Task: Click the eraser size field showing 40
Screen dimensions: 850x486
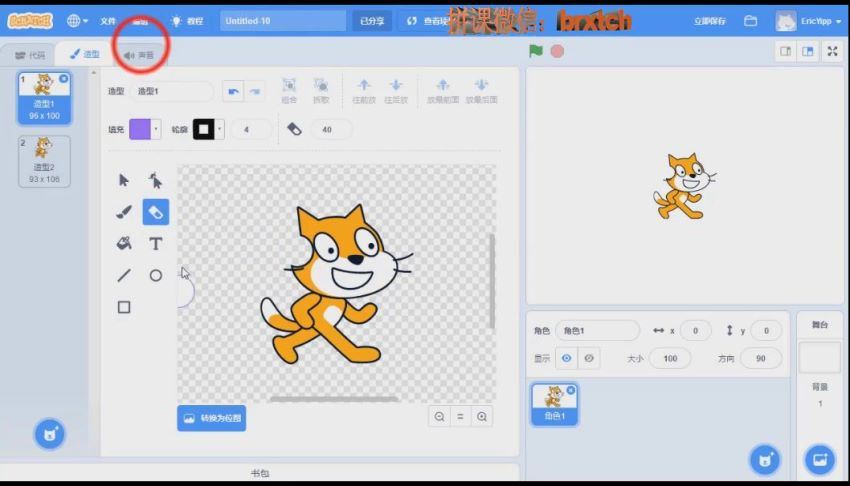Action: point(331,129)
